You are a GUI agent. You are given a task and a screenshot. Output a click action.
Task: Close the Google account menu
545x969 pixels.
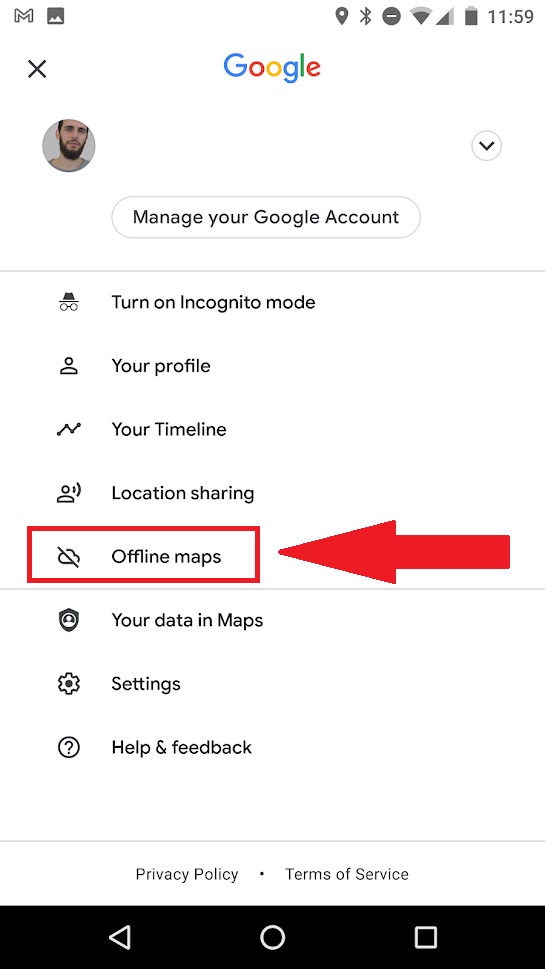[x=37, y=69]
